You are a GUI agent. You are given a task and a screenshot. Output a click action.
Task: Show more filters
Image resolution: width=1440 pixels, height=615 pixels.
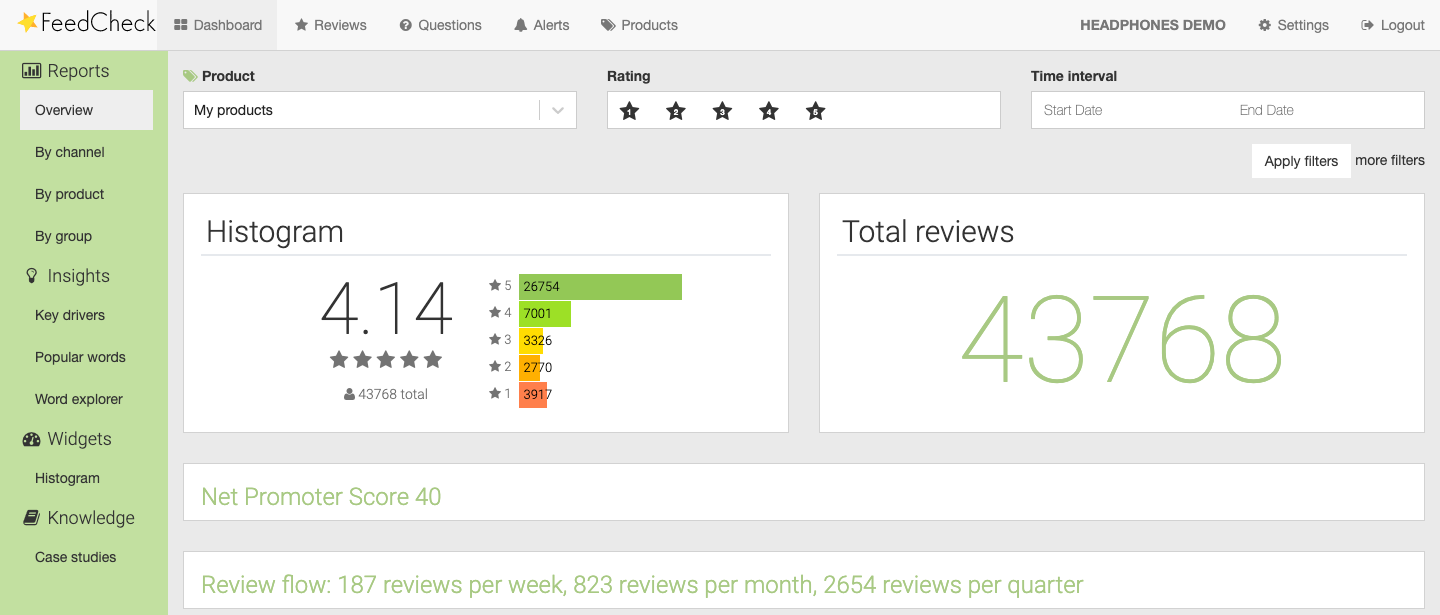[x=1390, y=160]
